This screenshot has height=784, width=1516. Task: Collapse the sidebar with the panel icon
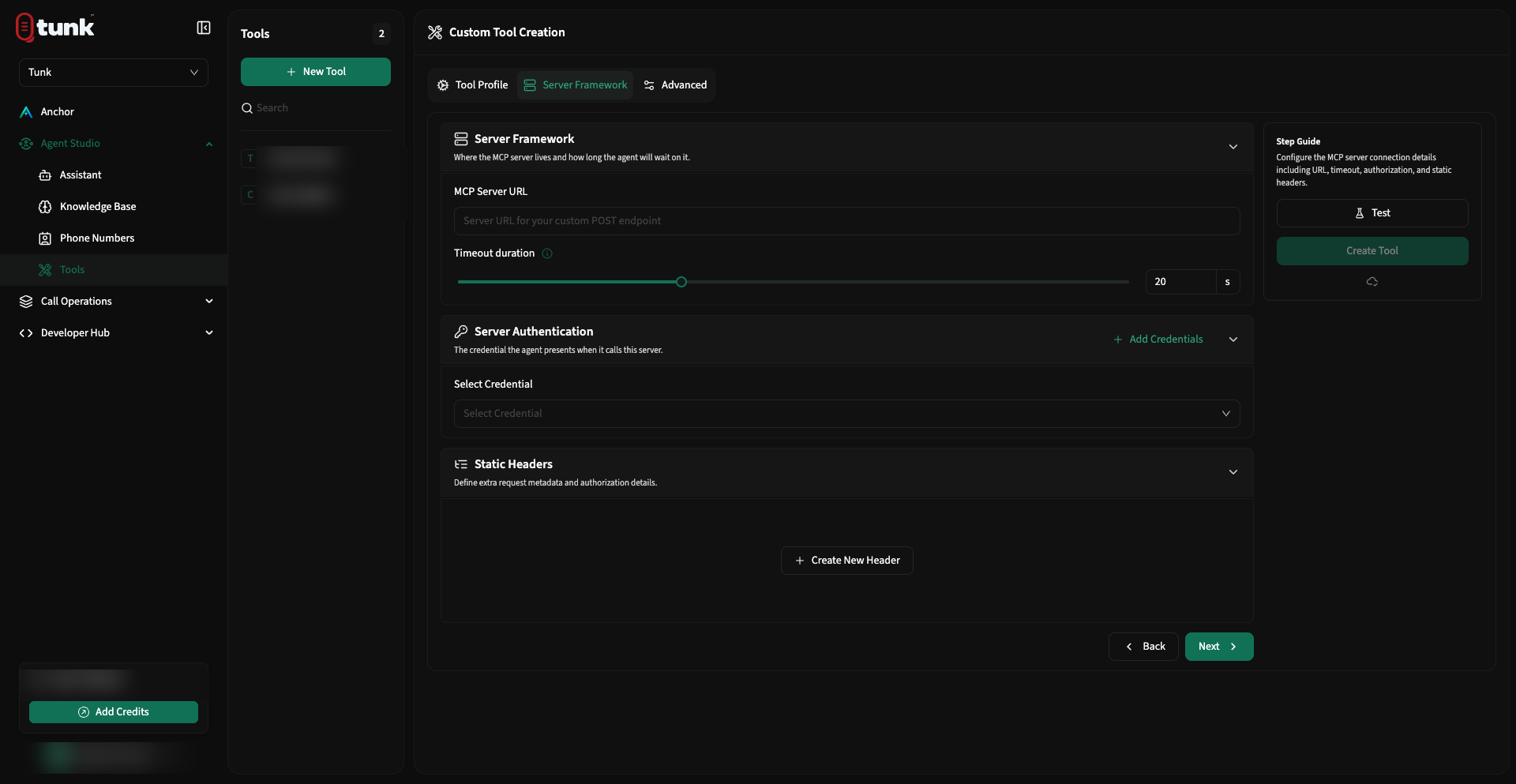[x=204, y=28]
